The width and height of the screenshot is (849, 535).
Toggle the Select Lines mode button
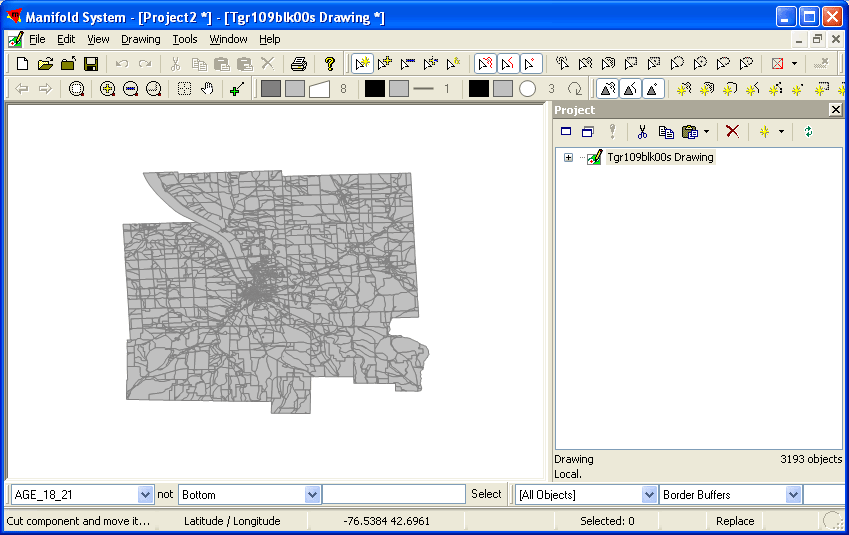point(508,64)
